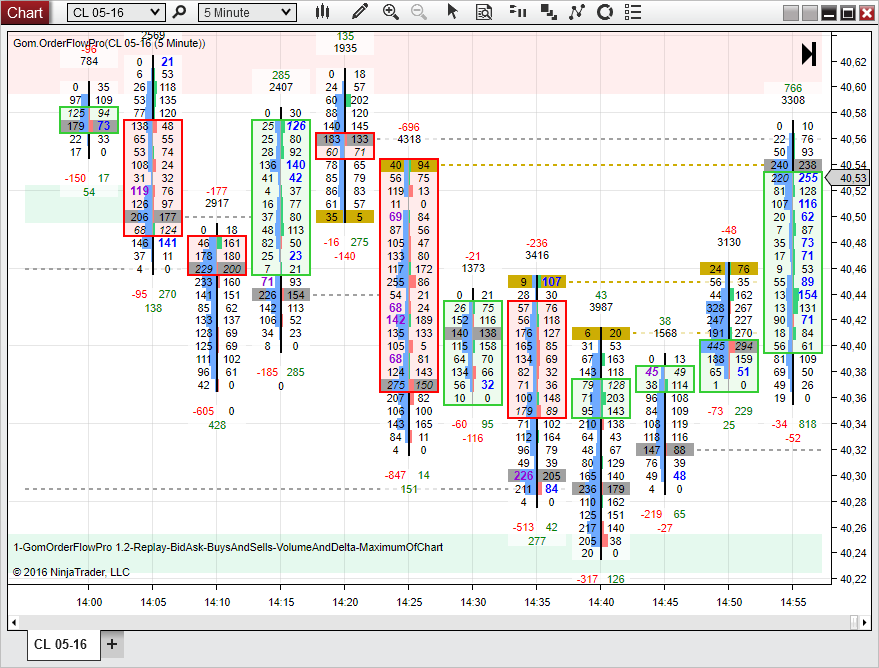Click the horizontal scrollbar right arrow

[x=866, y=622]
